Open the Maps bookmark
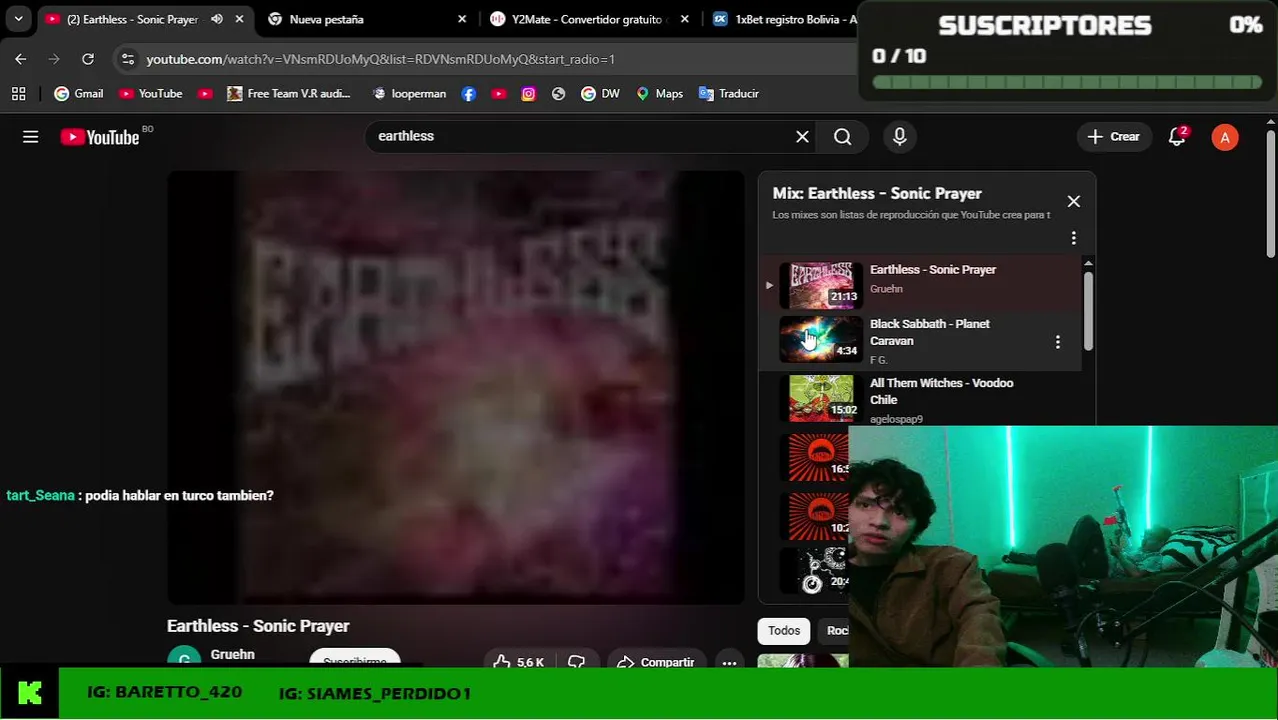The image size is (1278, 720). click(659, 93)
